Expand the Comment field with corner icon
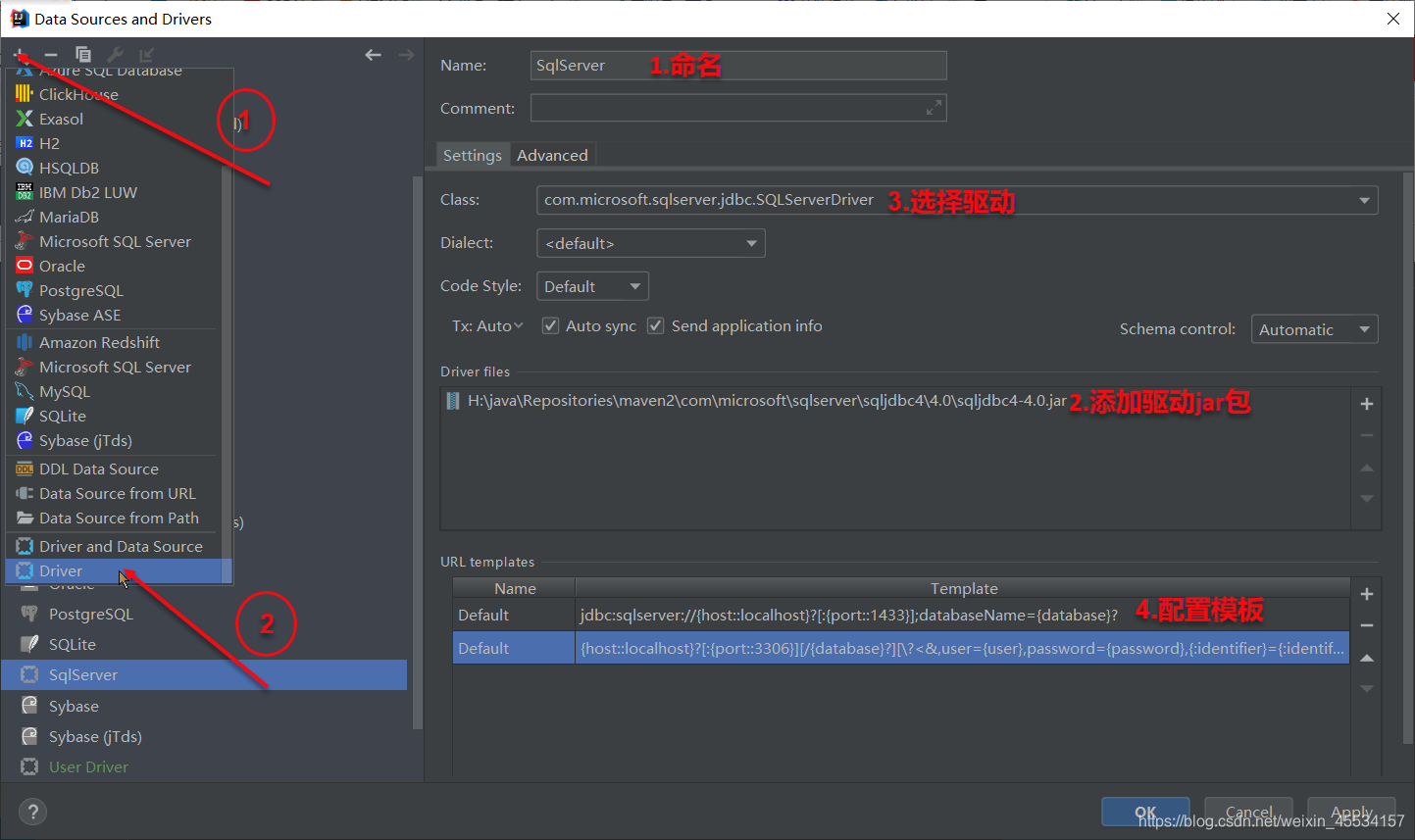Image resolution: width=1415 pixels, height=840 pixels. tap(934, 108)
